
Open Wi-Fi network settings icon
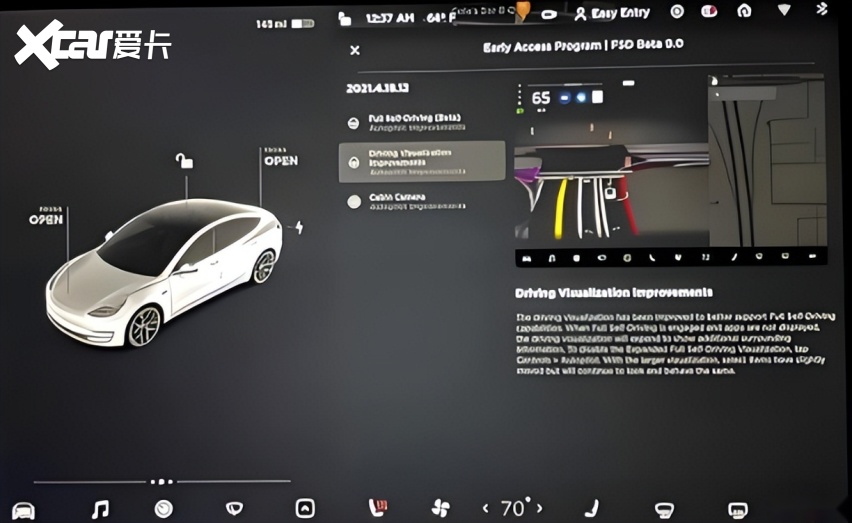point(784,9)
